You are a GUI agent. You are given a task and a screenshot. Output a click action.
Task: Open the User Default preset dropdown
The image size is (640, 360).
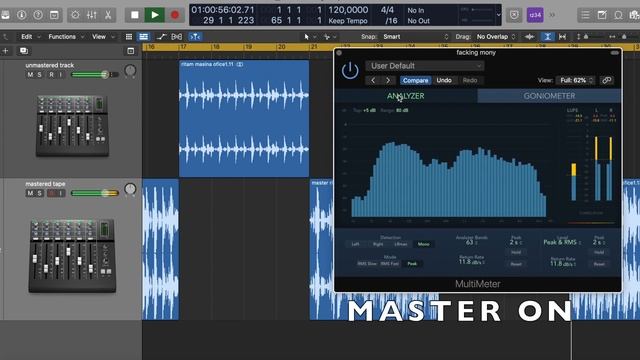pos(424,66)
